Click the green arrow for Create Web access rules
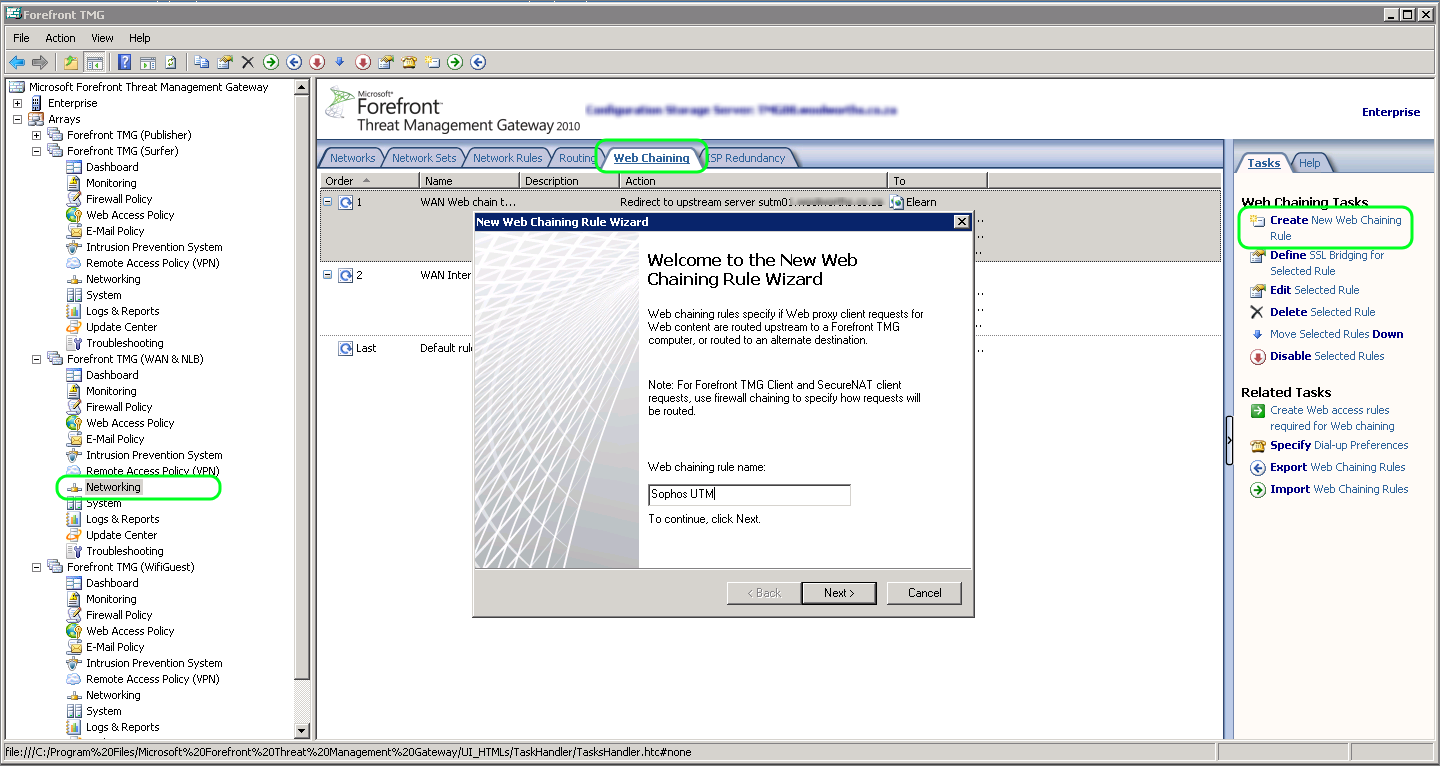The image size is (1440, 766). (1258, 410)
